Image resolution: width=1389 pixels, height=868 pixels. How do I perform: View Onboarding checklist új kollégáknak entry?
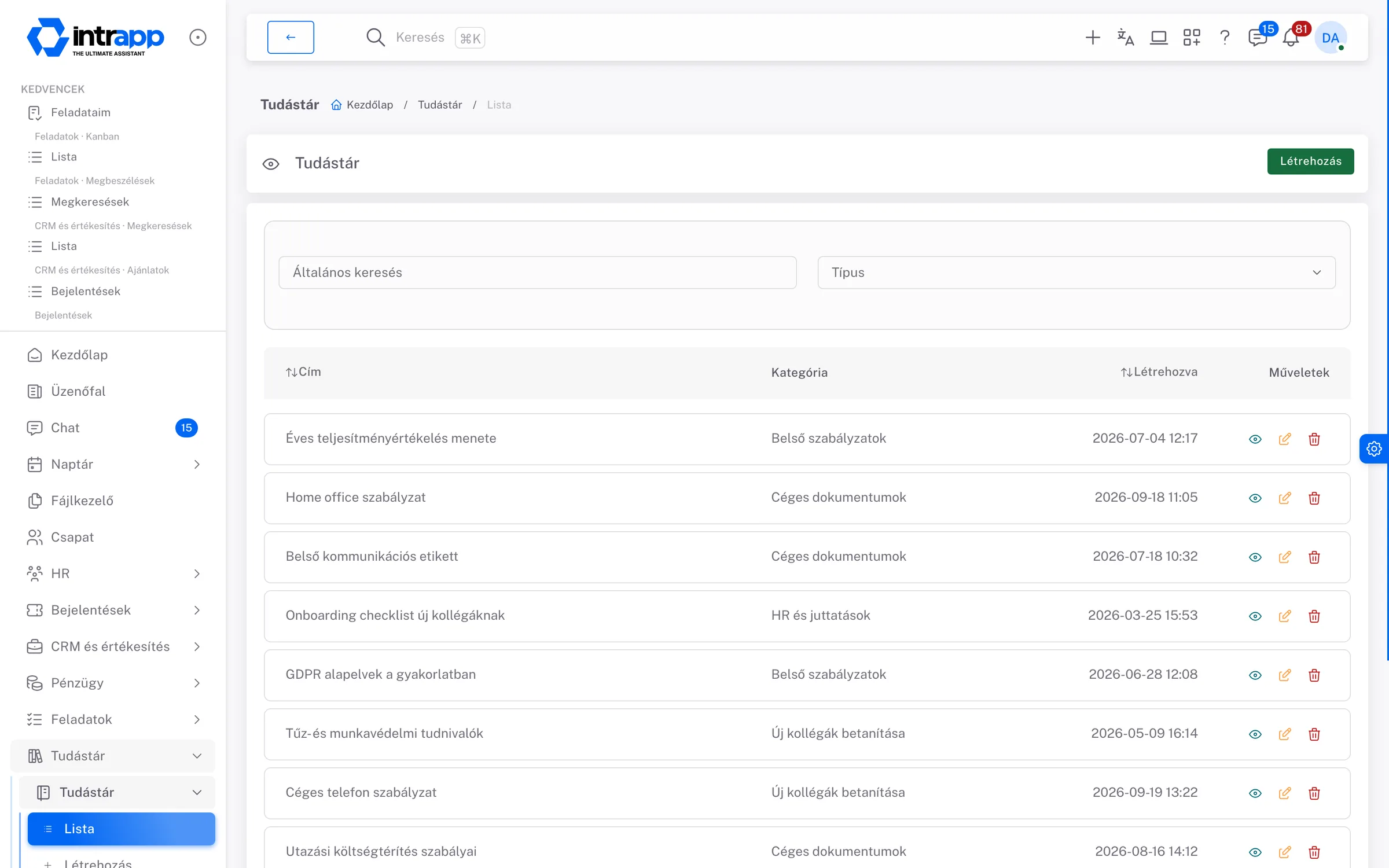click(1255, 616)
